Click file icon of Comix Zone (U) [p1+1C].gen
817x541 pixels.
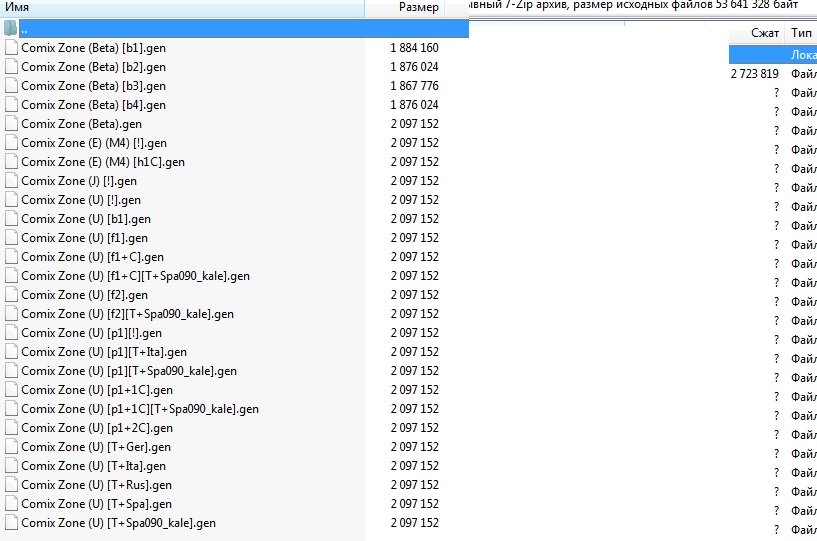(11, 390)
